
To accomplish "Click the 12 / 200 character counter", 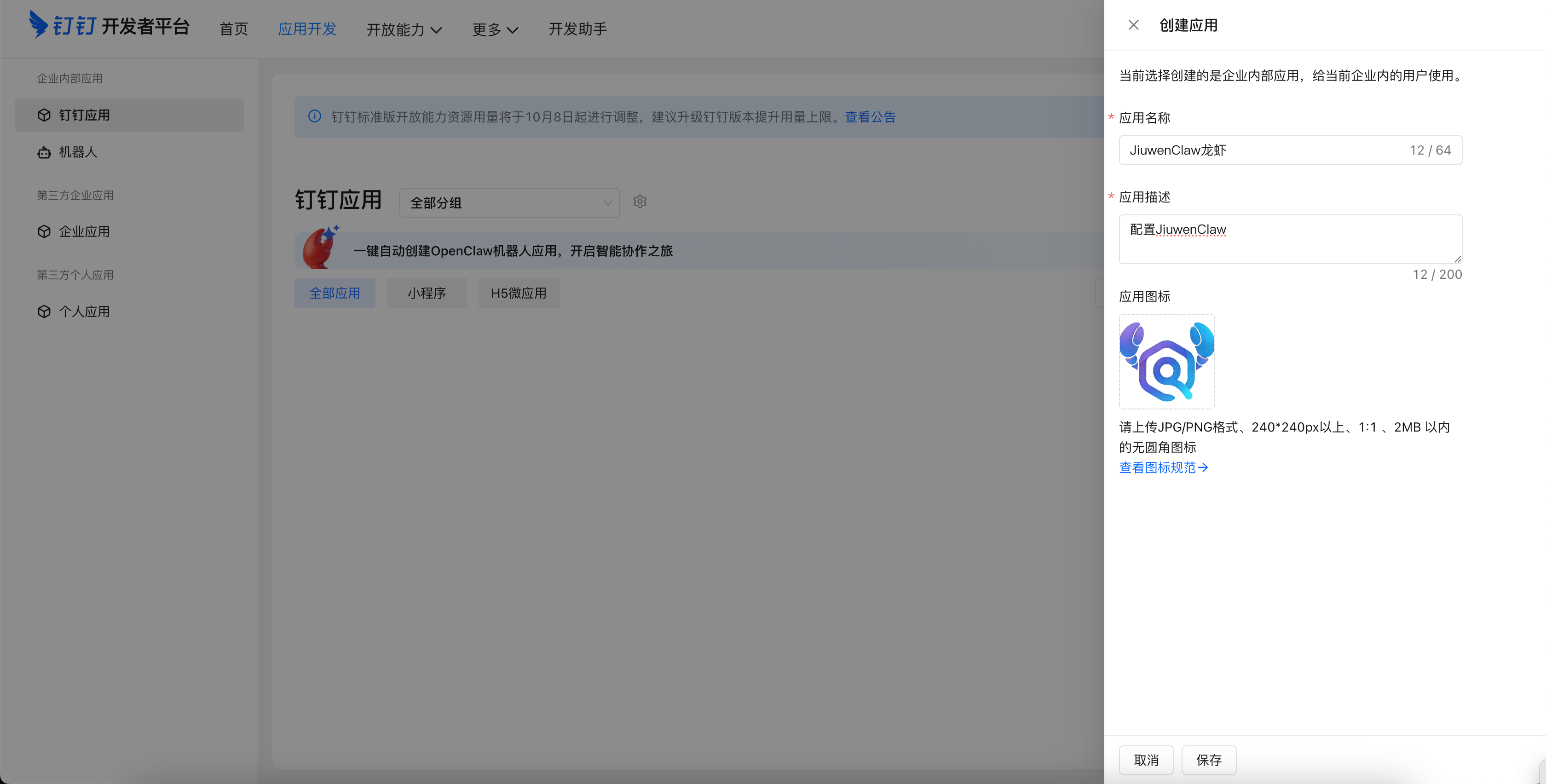I will (1437, 274).
